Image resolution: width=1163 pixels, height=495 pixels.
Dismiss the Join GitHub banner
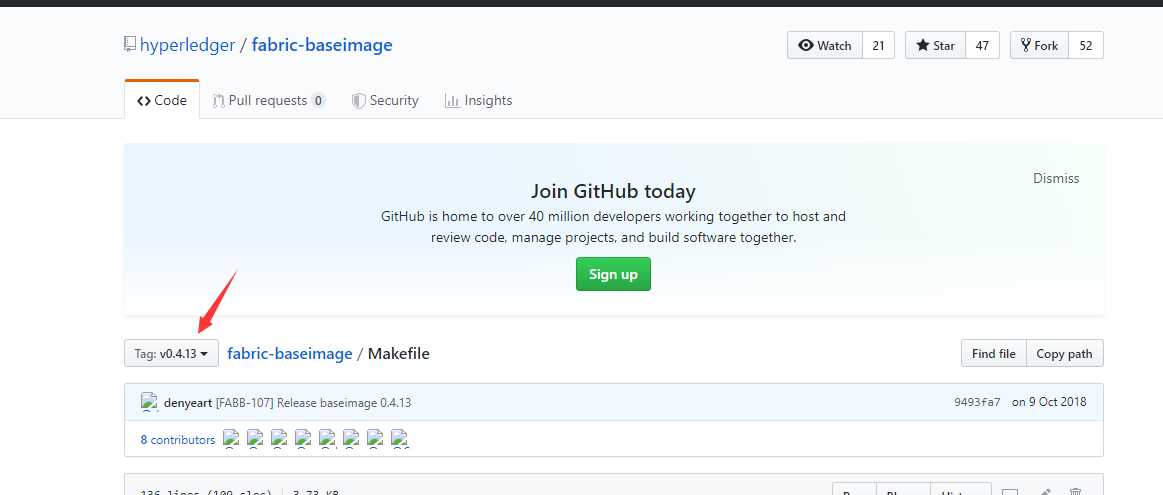1056,178
